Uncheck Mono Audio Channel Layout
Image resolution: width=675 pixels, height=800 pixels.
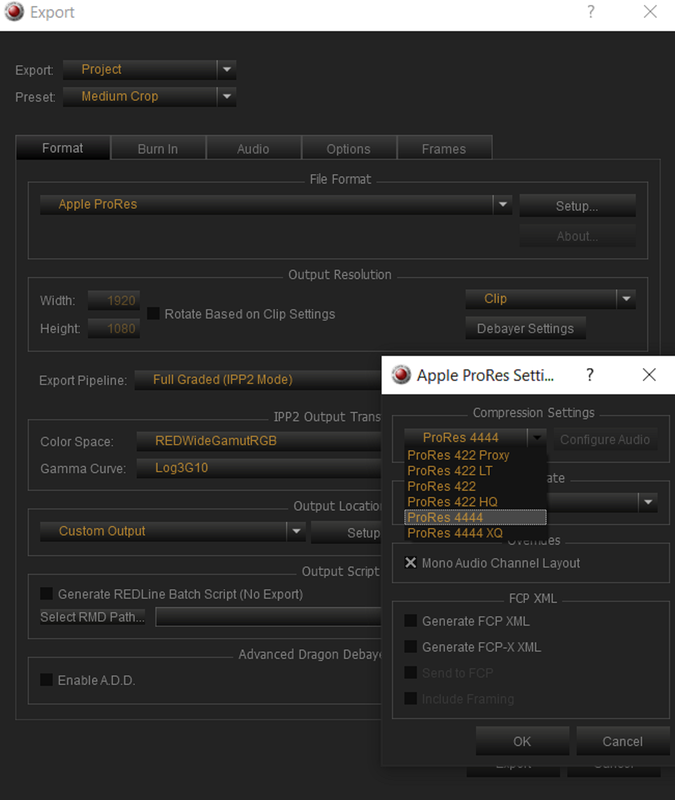410,562
